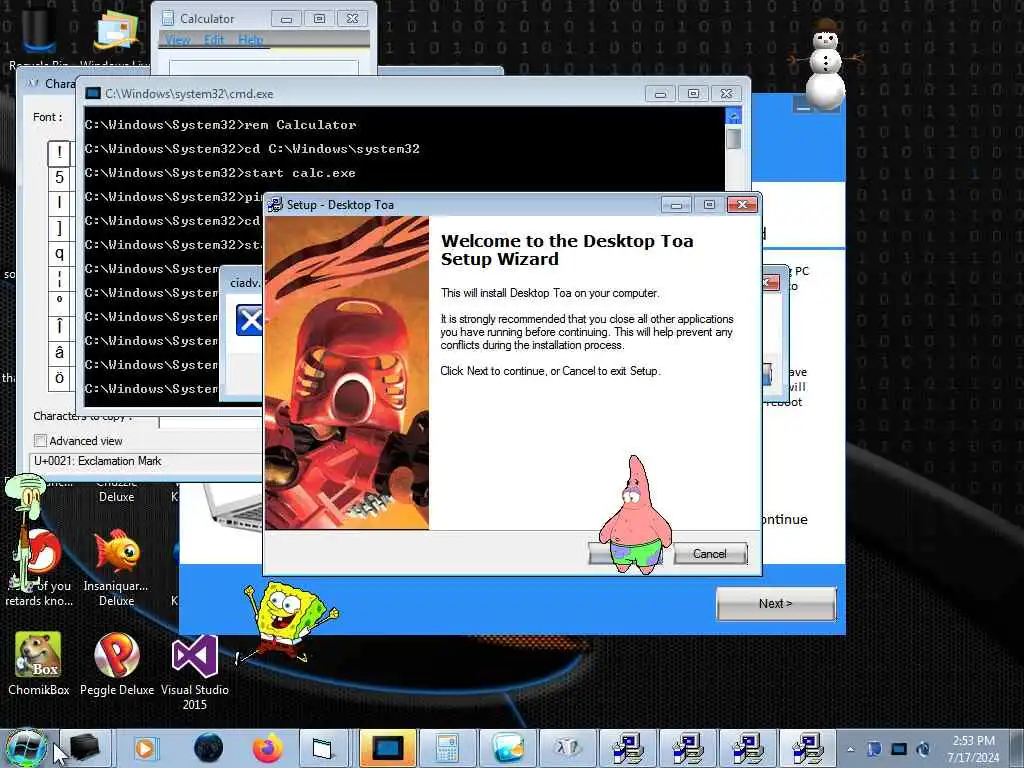Click the 'U+0021: Exclamation Mark' status text

tap(98, 461)
